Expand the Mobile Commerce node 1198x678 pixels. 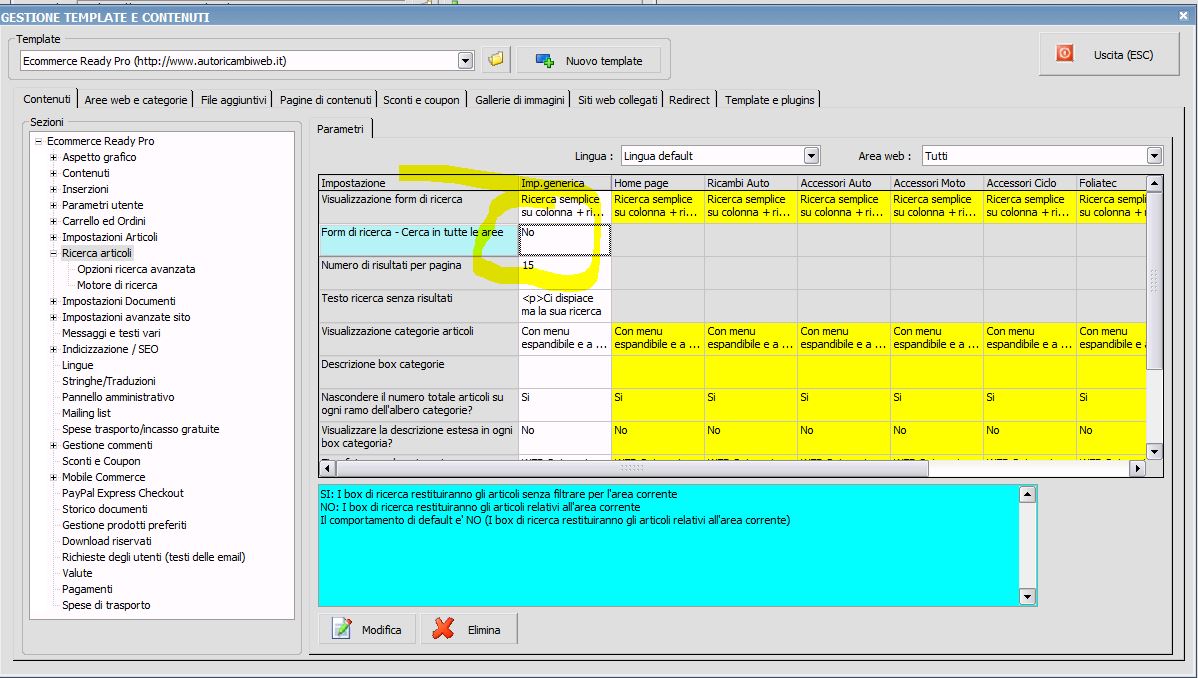click(x=53, y=478)
